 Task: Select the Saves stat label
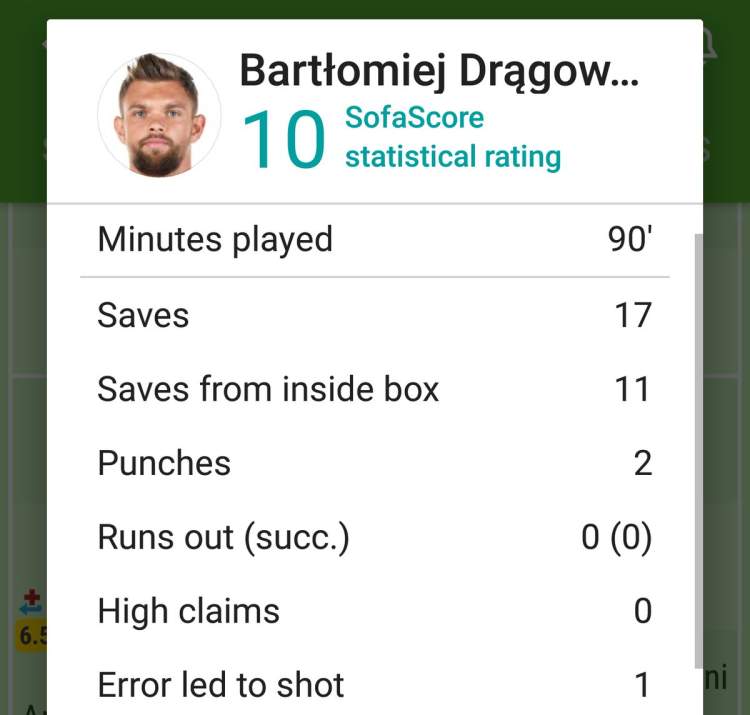[x=143, y=316]
